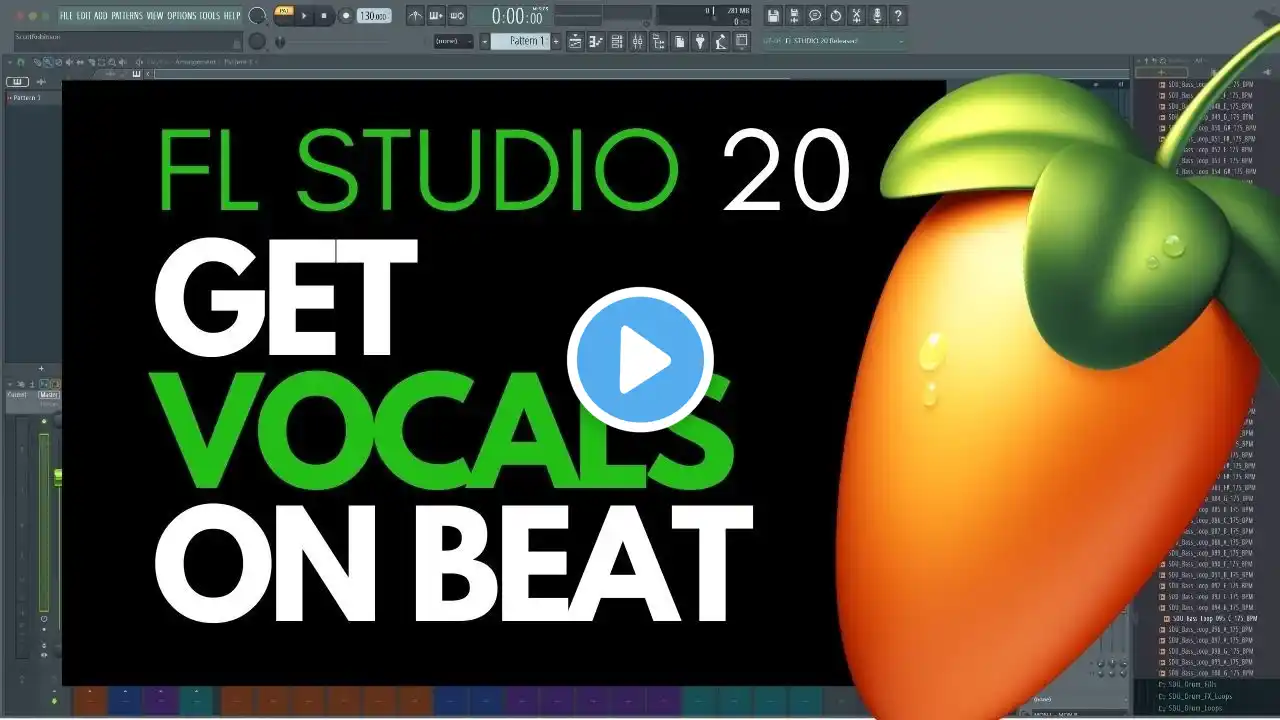The height and width of the screenshot is (720, 1280).
Task: Open the plugin picker icon
Action: pyautogui.click(x=700, y=41)
